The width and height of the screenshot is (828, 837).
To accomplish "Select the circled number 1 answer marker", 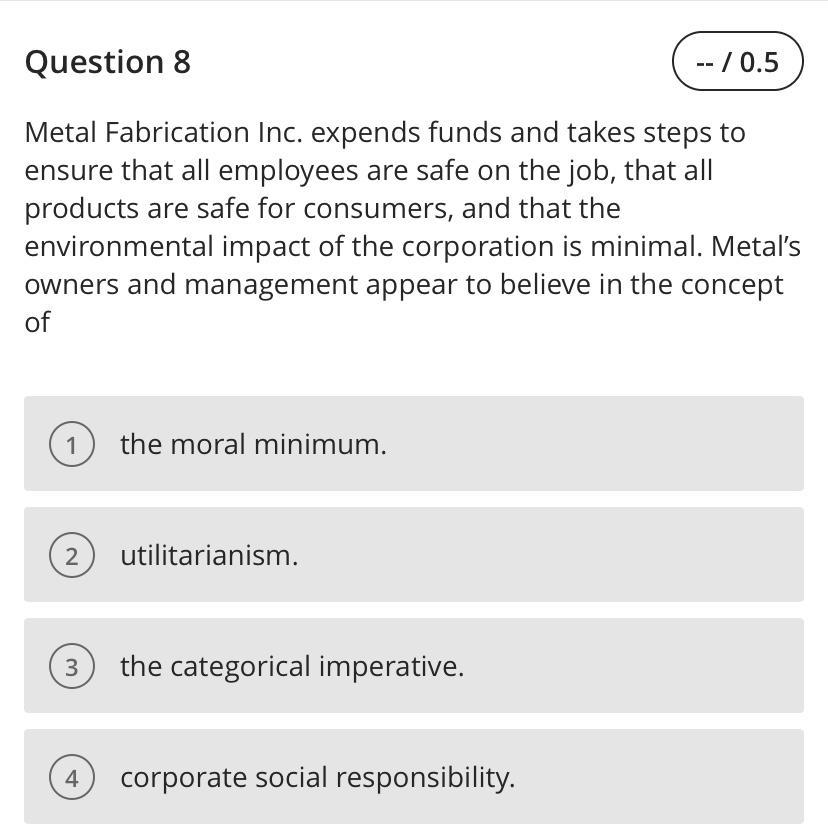I will 72,444.
